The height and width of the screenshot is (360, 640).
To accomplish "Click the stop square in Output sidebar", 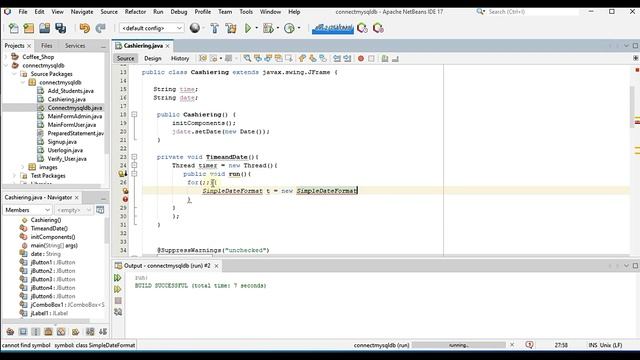I will click(x=118, y=301).
